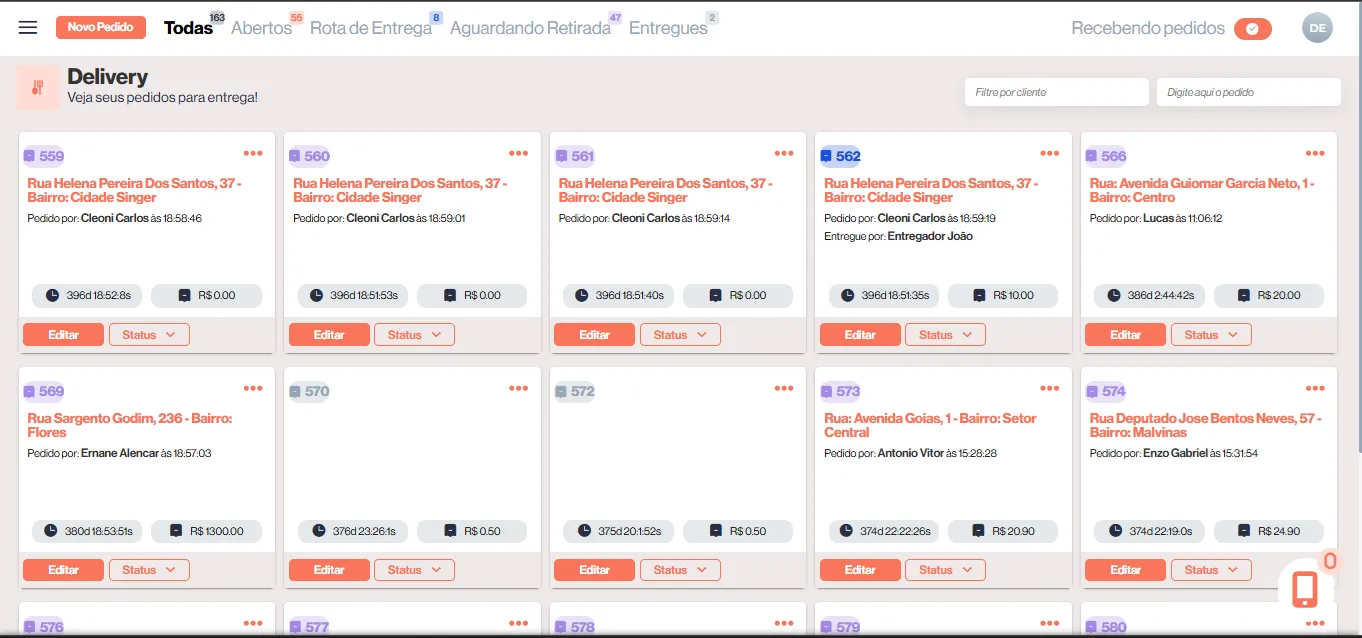Image resolution: width=1362 pixels, height=638 pixels.
Task: Click the clock timer 386d 2:44:42s
Action: coord(1150,296)
